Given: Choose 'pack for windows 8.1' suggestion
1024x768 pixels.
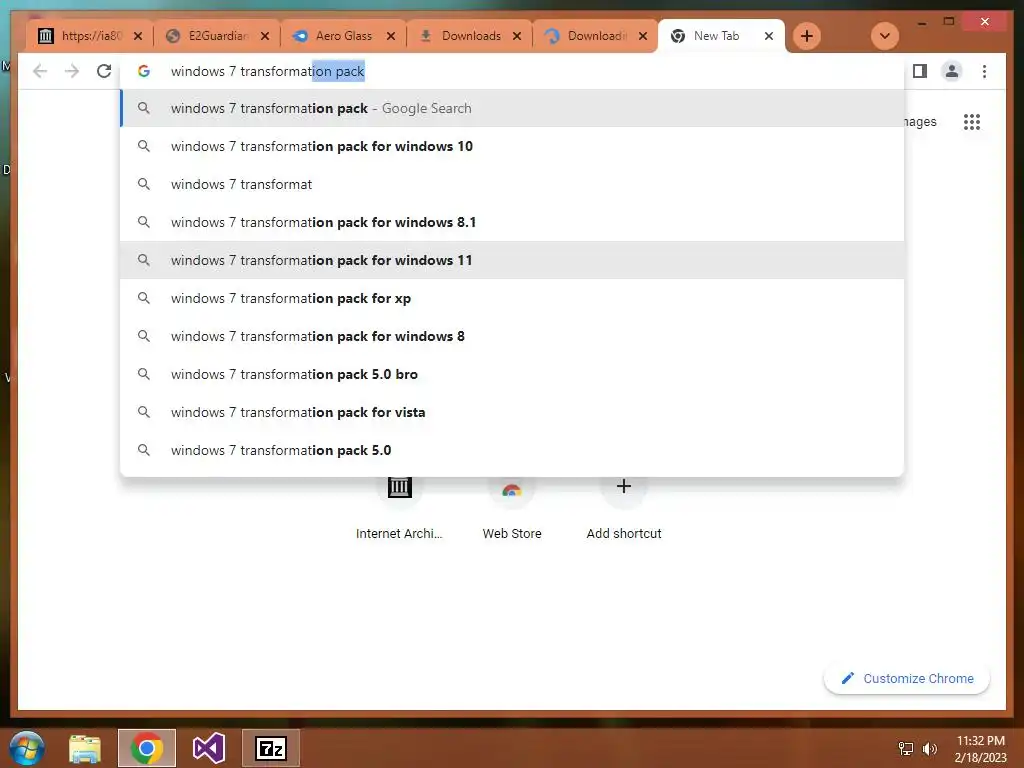Looking at the screenshot, I should pyautogui.click(x=512, y=222).
